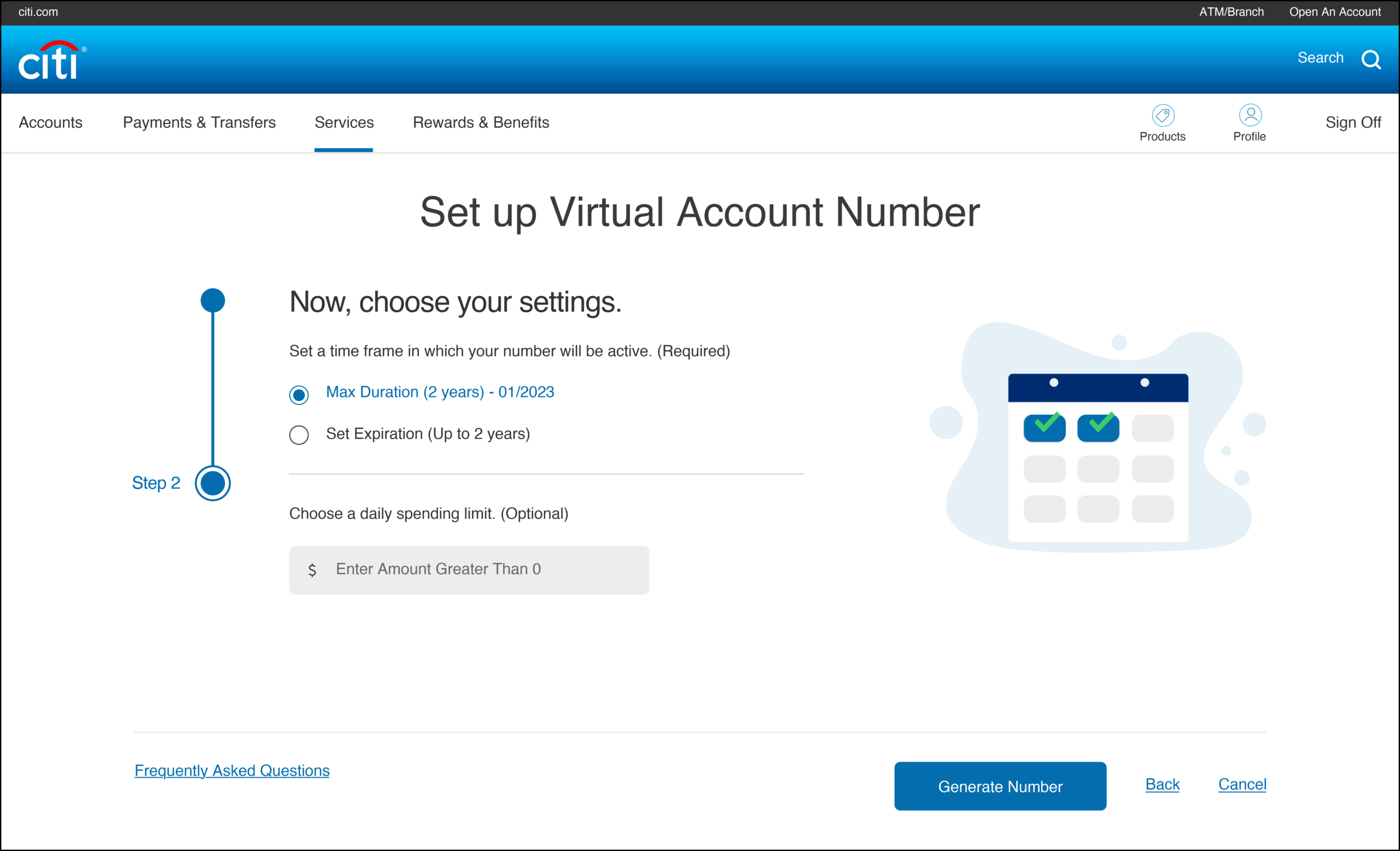
Task: Click the search magnifier icon
Action: tap(1370, 59)
